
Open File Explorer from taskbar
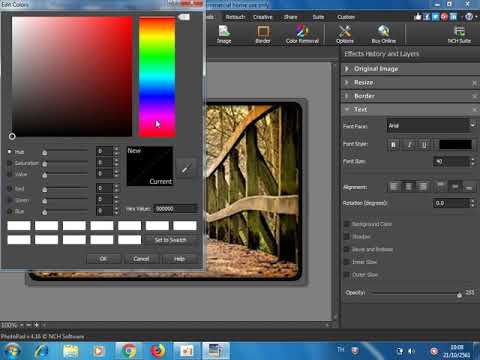click(x=71, y=351)
